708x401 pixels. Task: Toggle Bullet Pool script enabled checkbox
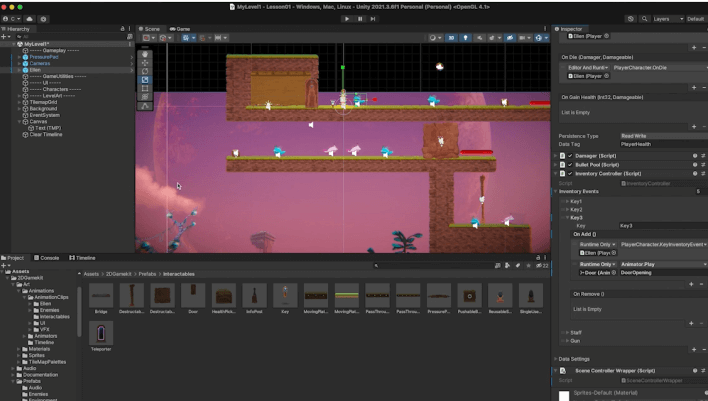tap(570, 165)
